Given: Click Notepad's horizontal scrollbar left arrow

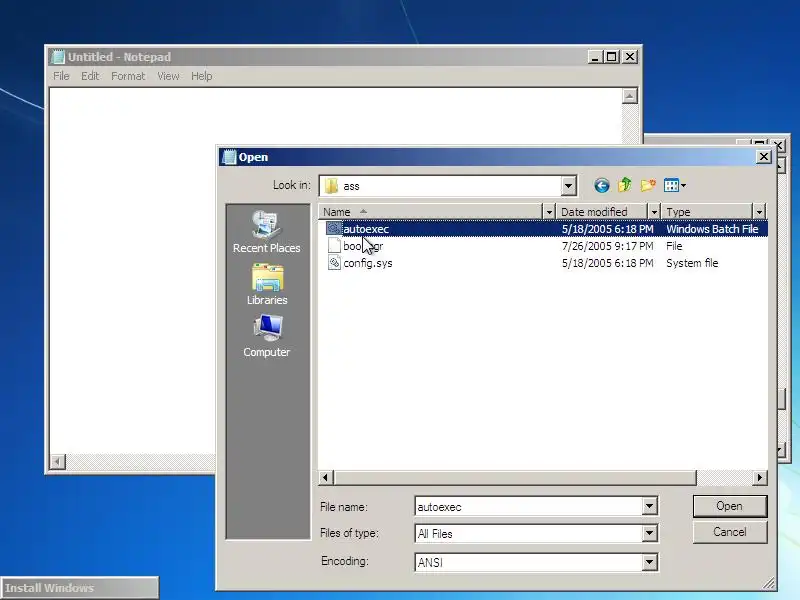Looking at the screenshot, I should tap(58, 462).
